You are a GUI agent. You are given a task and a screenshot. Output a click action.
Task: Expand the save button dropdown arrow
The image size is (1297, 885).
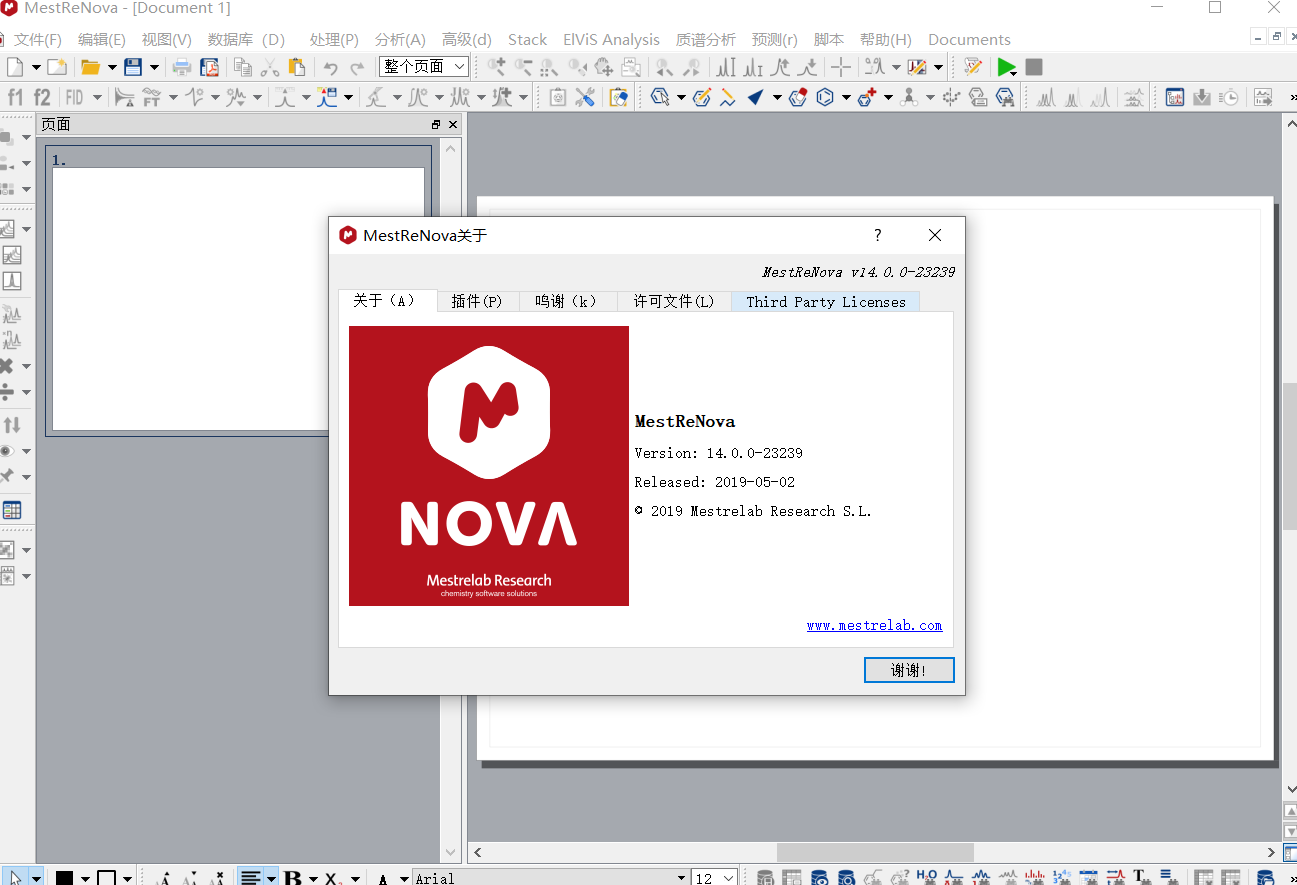(x=152, y=67)
